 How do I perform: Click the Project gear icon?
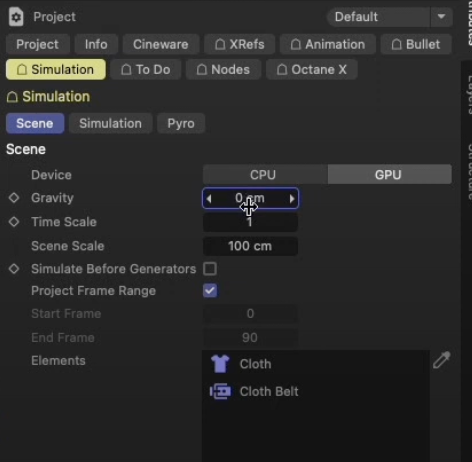click(16, 17)
